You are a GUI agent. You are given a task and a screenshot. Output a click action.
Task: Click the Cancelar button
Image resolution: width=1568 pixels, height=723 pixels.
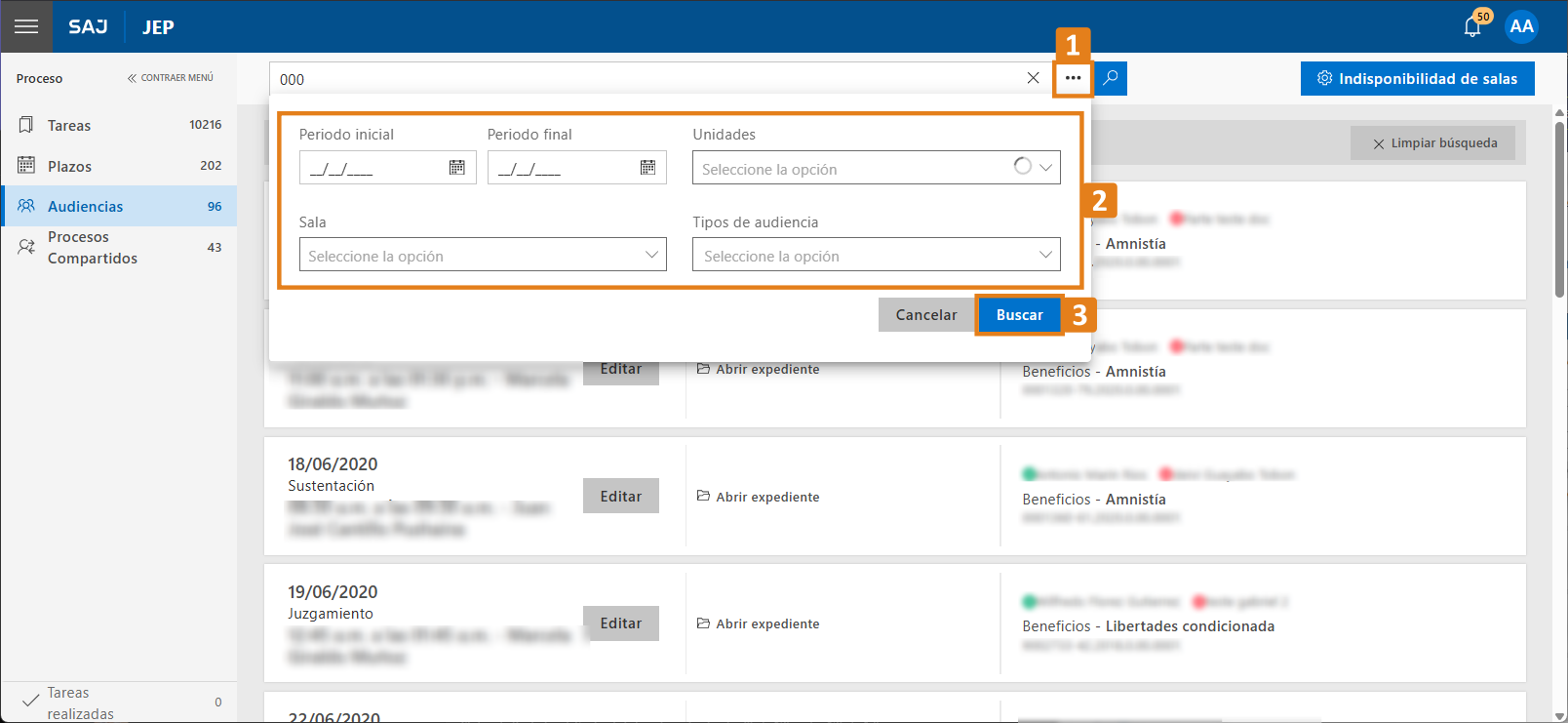click(x=926, y=315)
